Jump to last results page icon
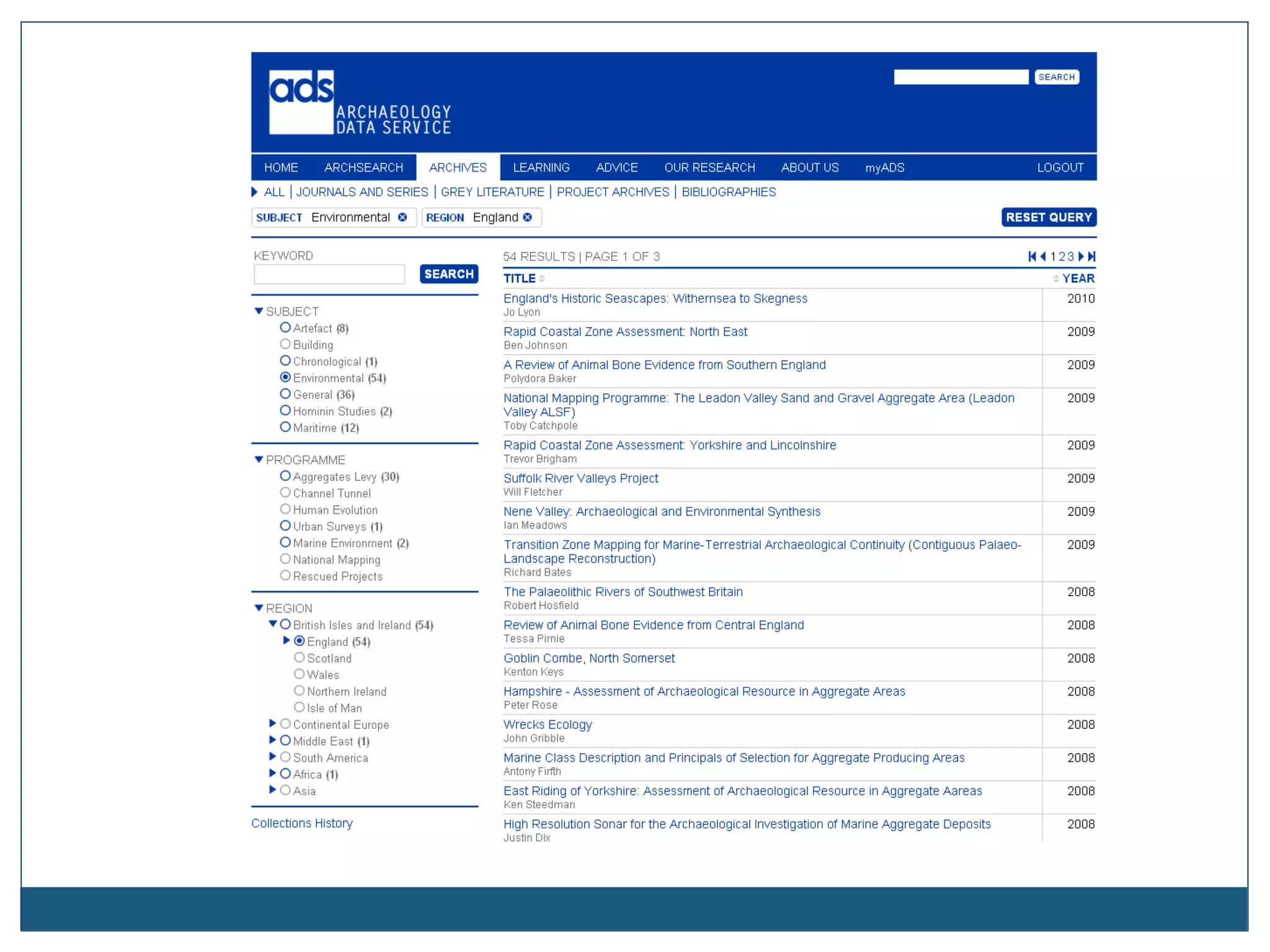This screenshot has width=1270, height=952. click(x=1092, y=257)
